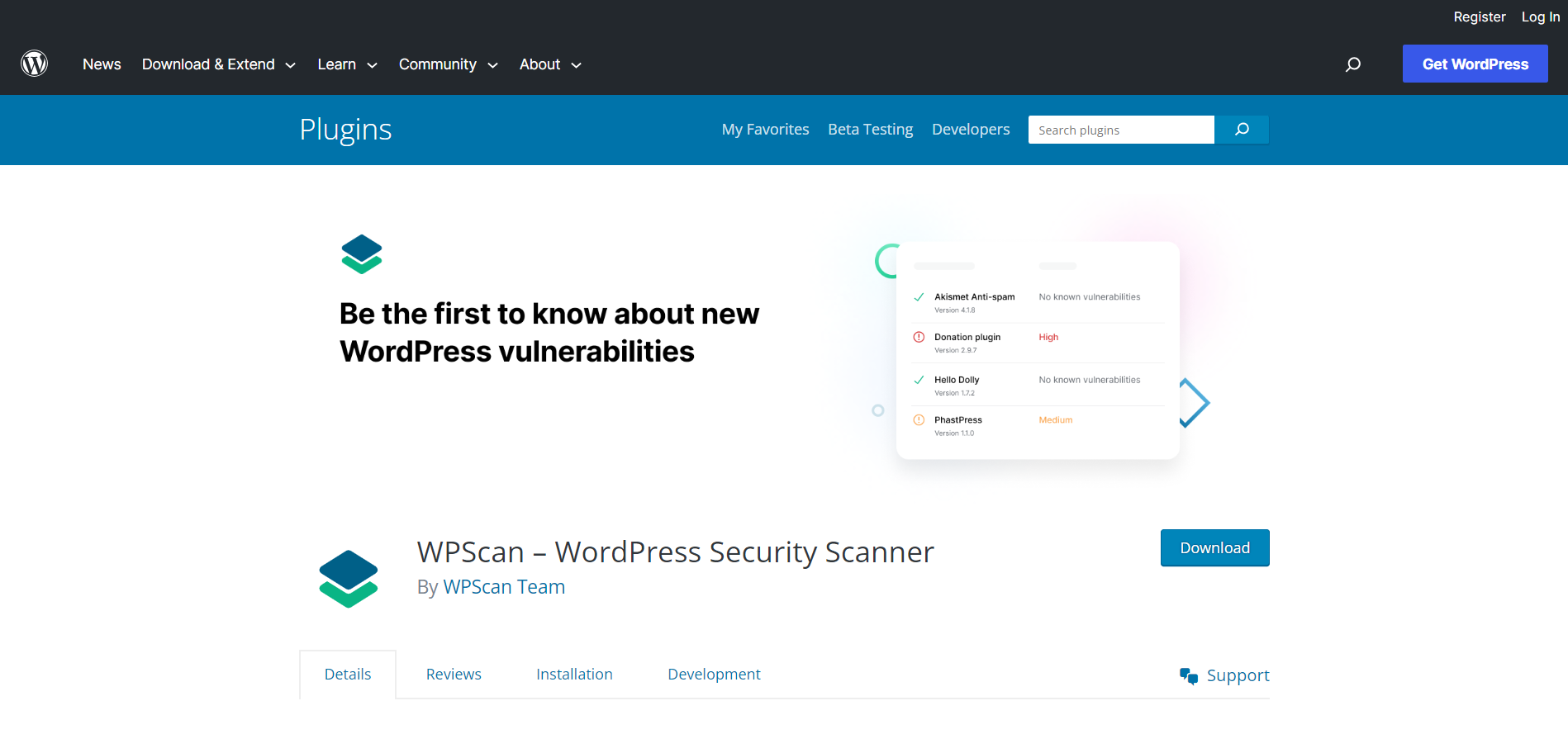Expand the Download & Extend menu

218,64
